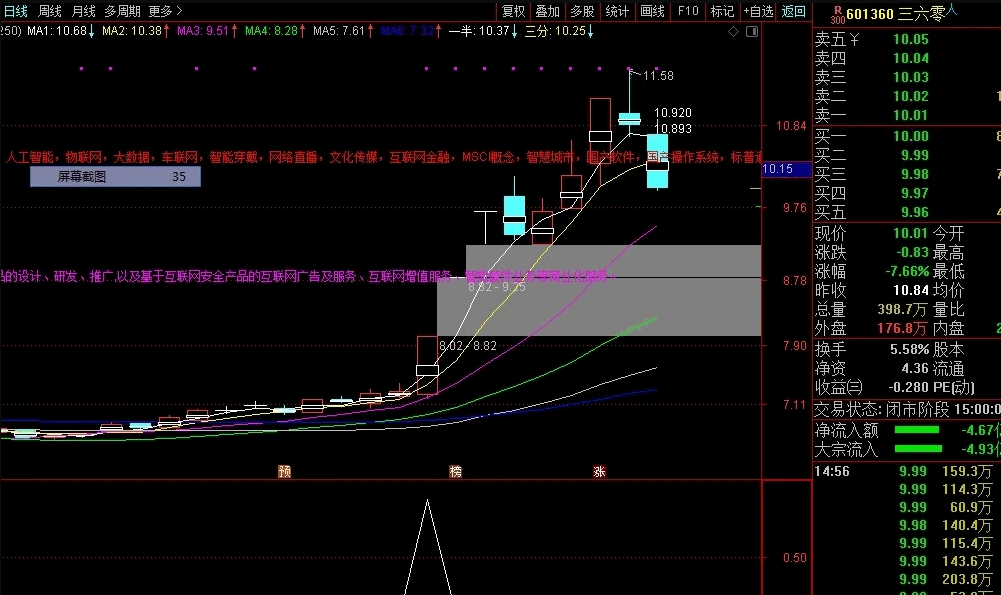
Task: Click the 8.02 - 8.82 range label
Action: pyautogui.click(x=468, y=345)
